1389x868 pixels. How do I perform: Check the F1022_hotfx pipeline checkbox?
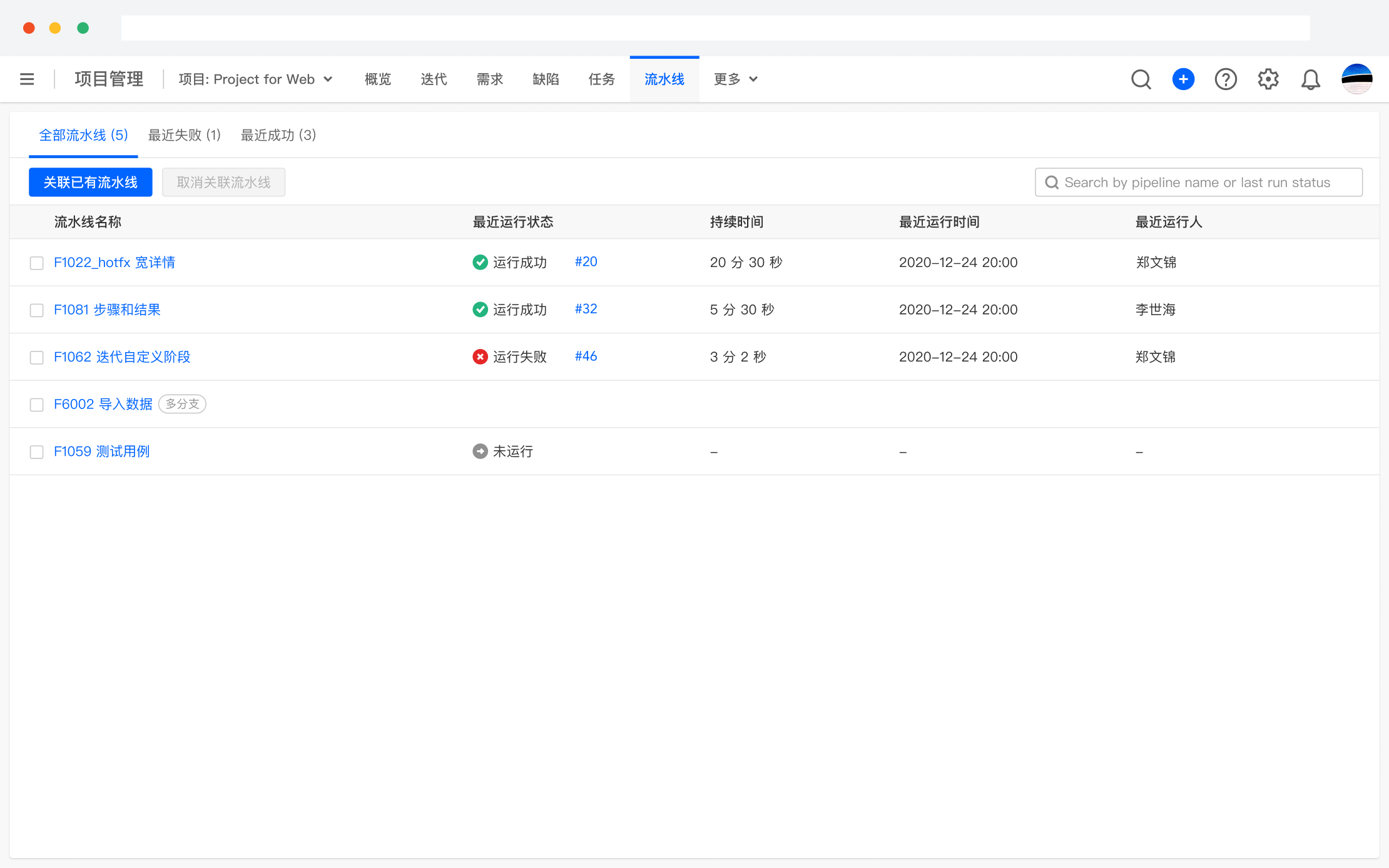[x=37, y=263]
